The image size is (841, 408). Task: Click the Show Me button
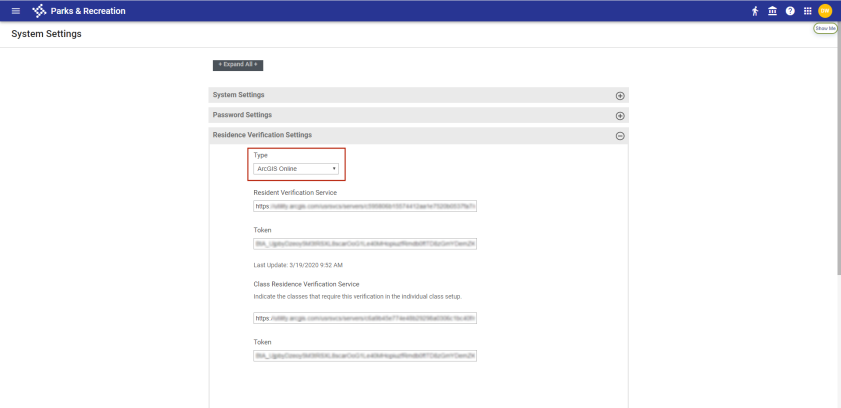click(x=825, y=29)
